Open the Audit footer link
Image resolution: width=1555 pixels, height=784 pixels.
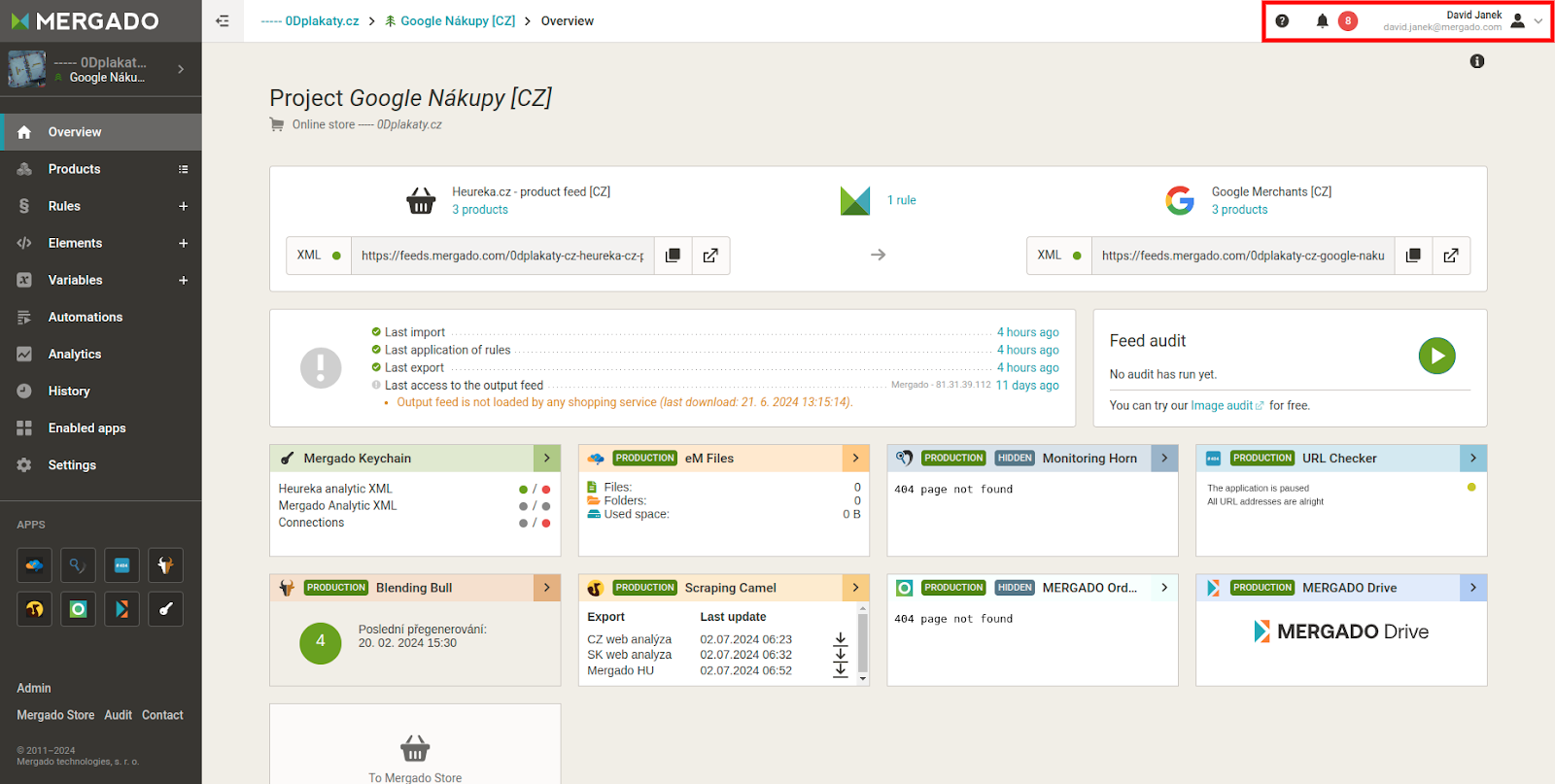pos(118,715)
